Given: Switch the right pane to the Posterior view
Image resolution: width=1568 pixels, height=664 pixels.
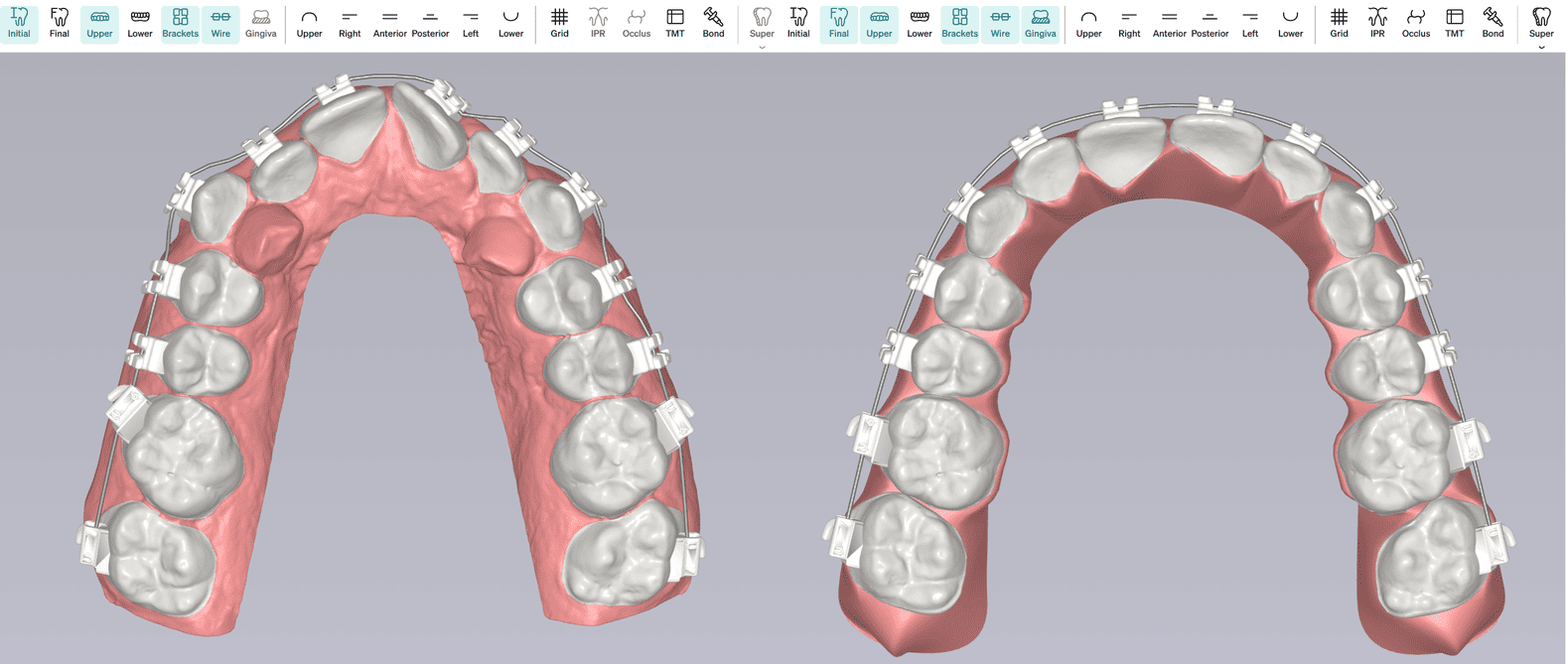Looking at the screenshot, I should point(1210,23).
